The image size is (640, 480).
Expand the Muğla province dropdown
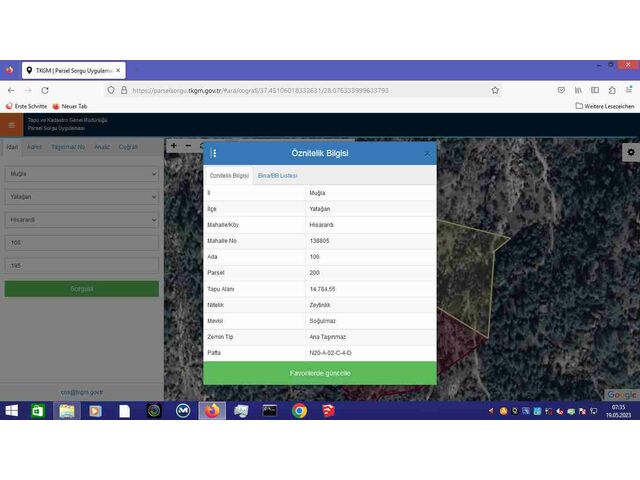[81, 174]
